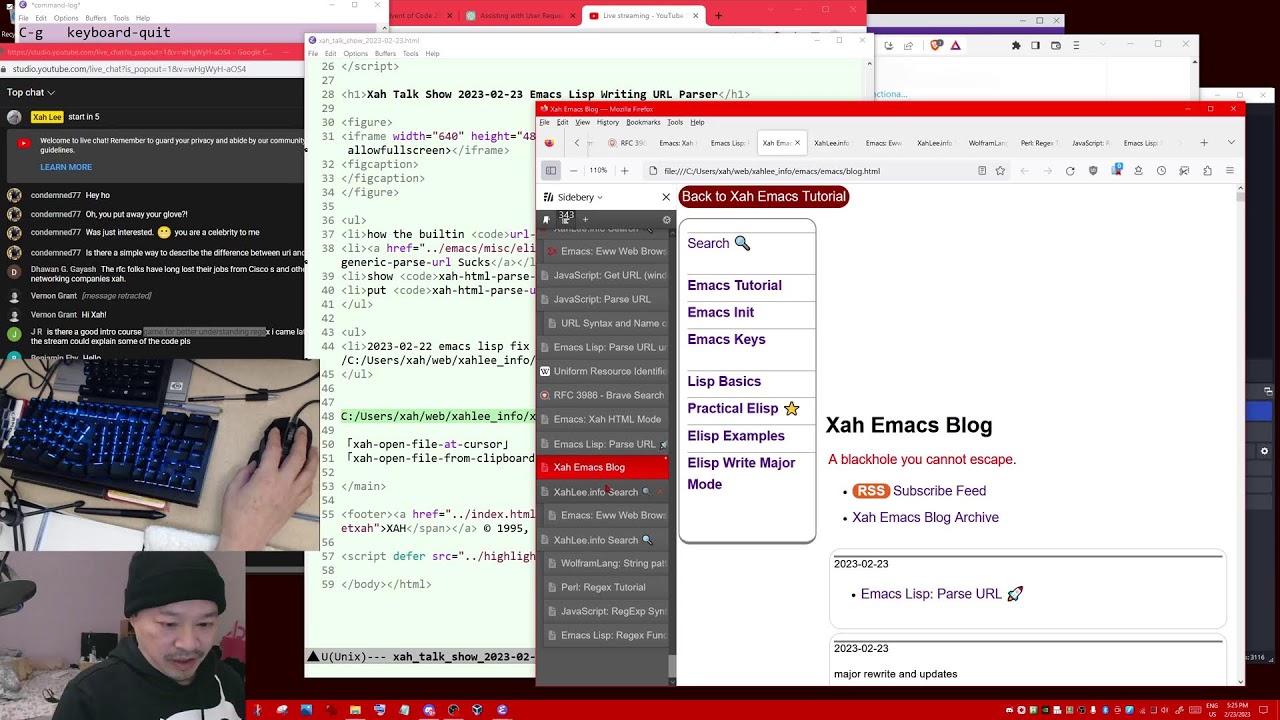Open Xah Emacs Blog Archive link
The width and height of the screenshot is (1280, 720).
click(x=925, y=517)
